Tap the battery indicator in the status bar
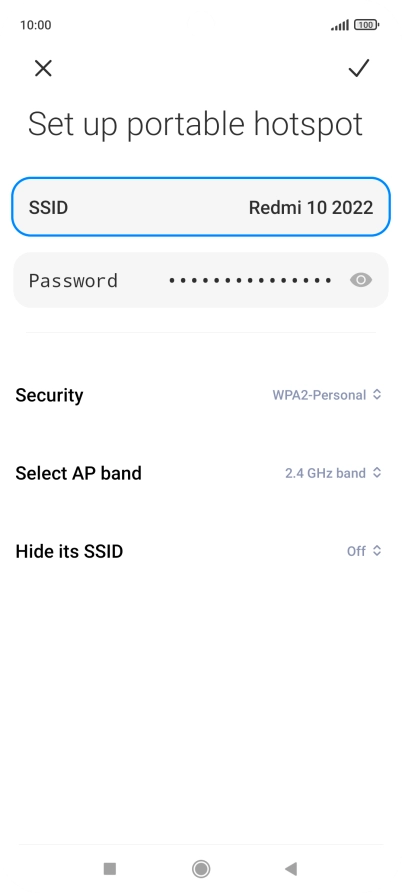Screen dimensions: 402x893 (x=366, y=25)
